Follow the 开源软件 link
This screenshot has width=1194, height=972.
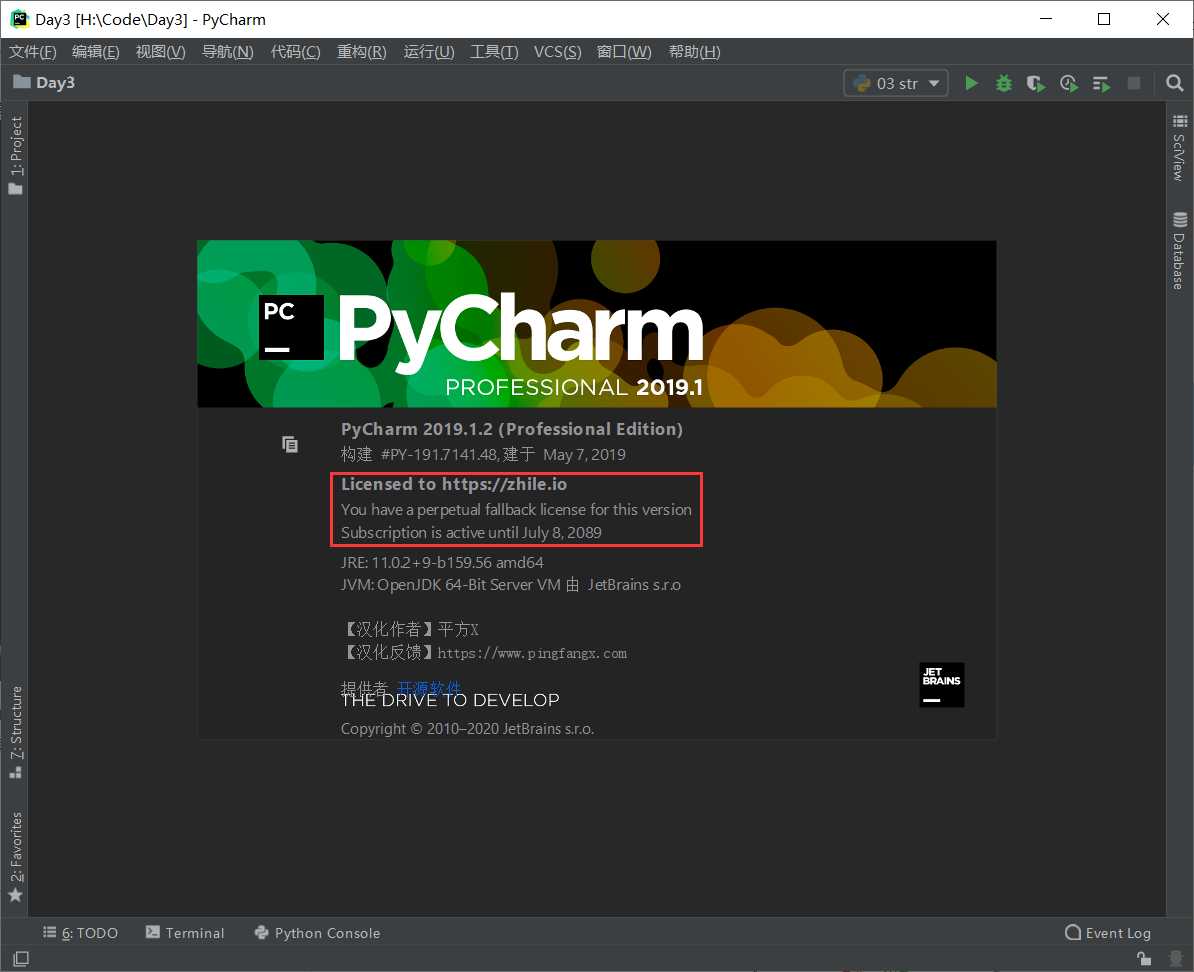(x=429, y=688)
